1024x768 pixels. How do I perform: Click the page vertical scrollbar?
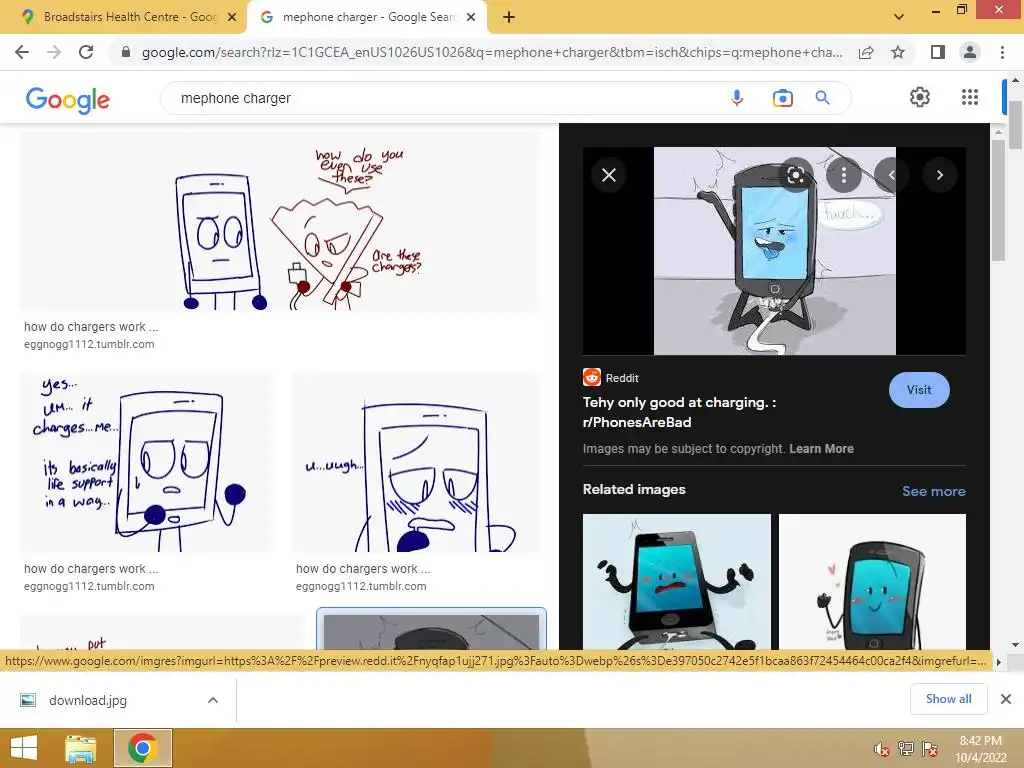(1016, 125)
